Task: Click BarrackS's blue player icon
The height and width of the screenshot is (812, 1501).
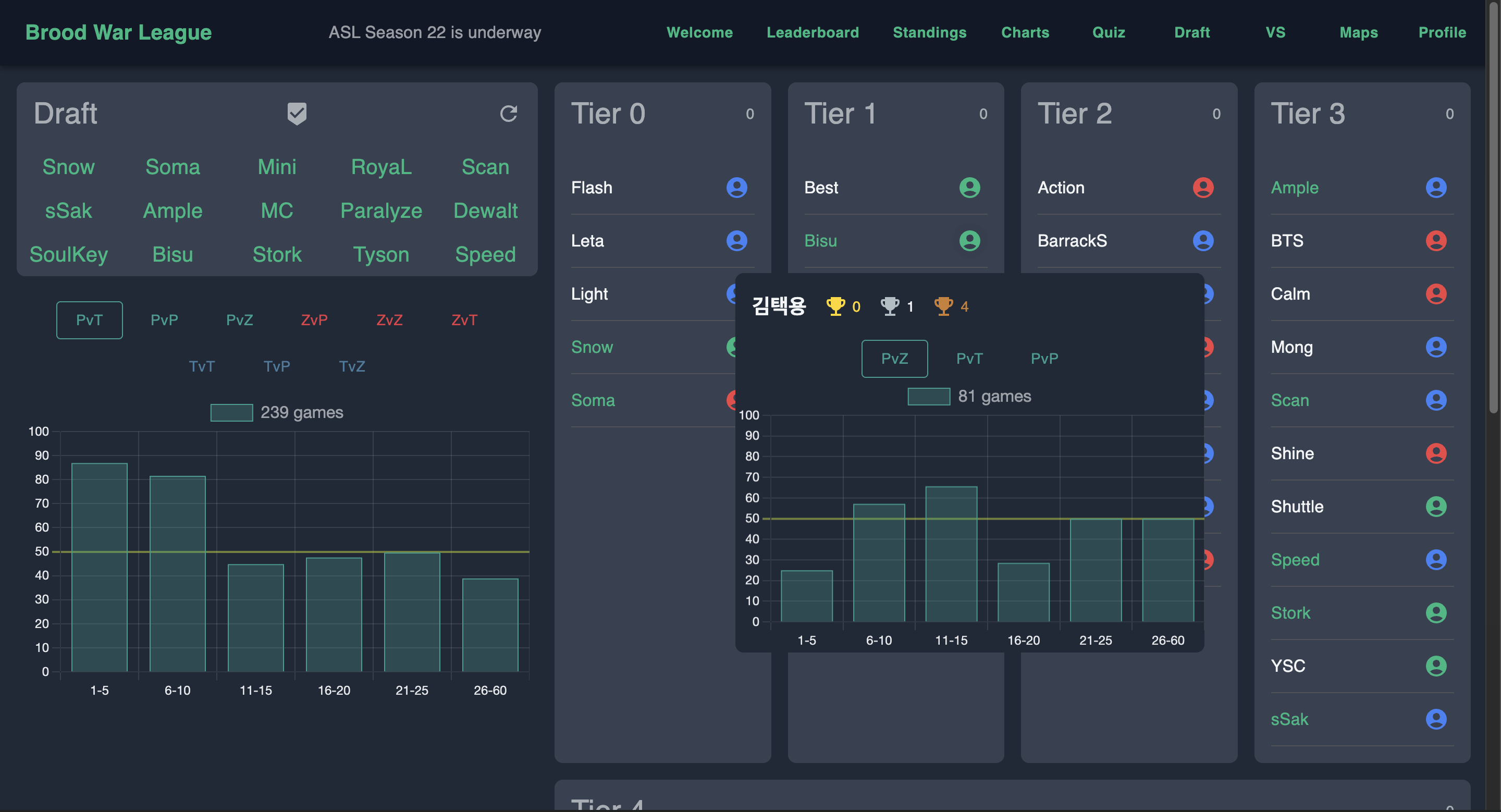Action: tap(1203, 241)
